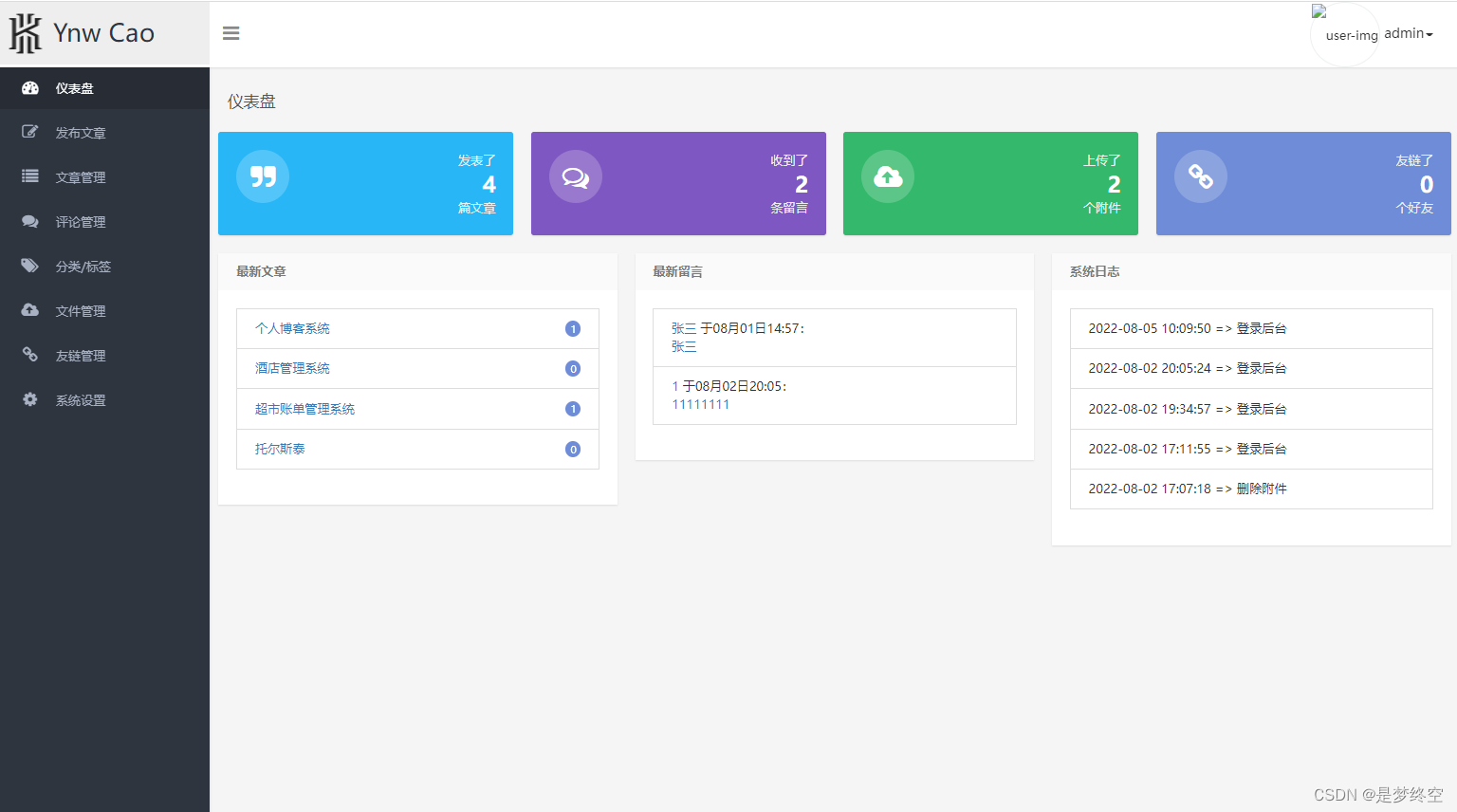Click the comment count 2 on purple card
The height and width of the screenshot is (812, 1457).
(x=802, y=184)
